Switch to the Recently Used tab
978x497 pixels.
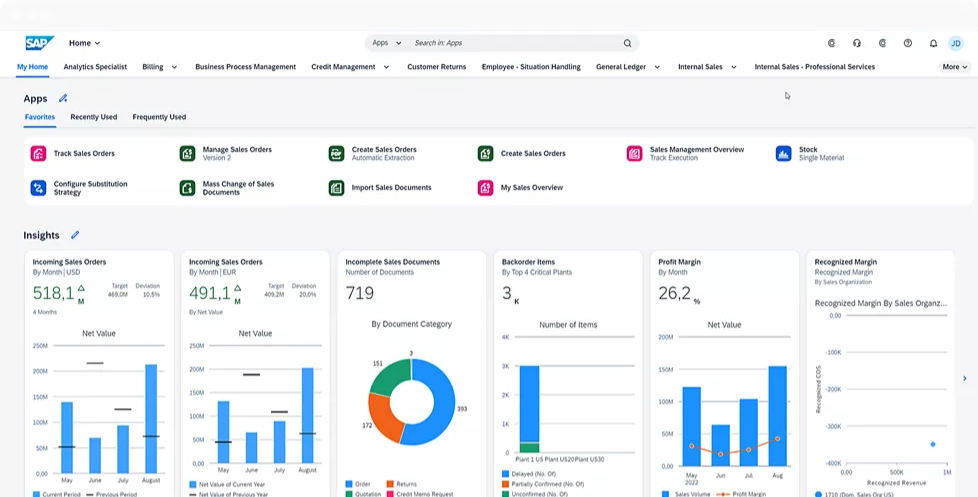[93, 117]
